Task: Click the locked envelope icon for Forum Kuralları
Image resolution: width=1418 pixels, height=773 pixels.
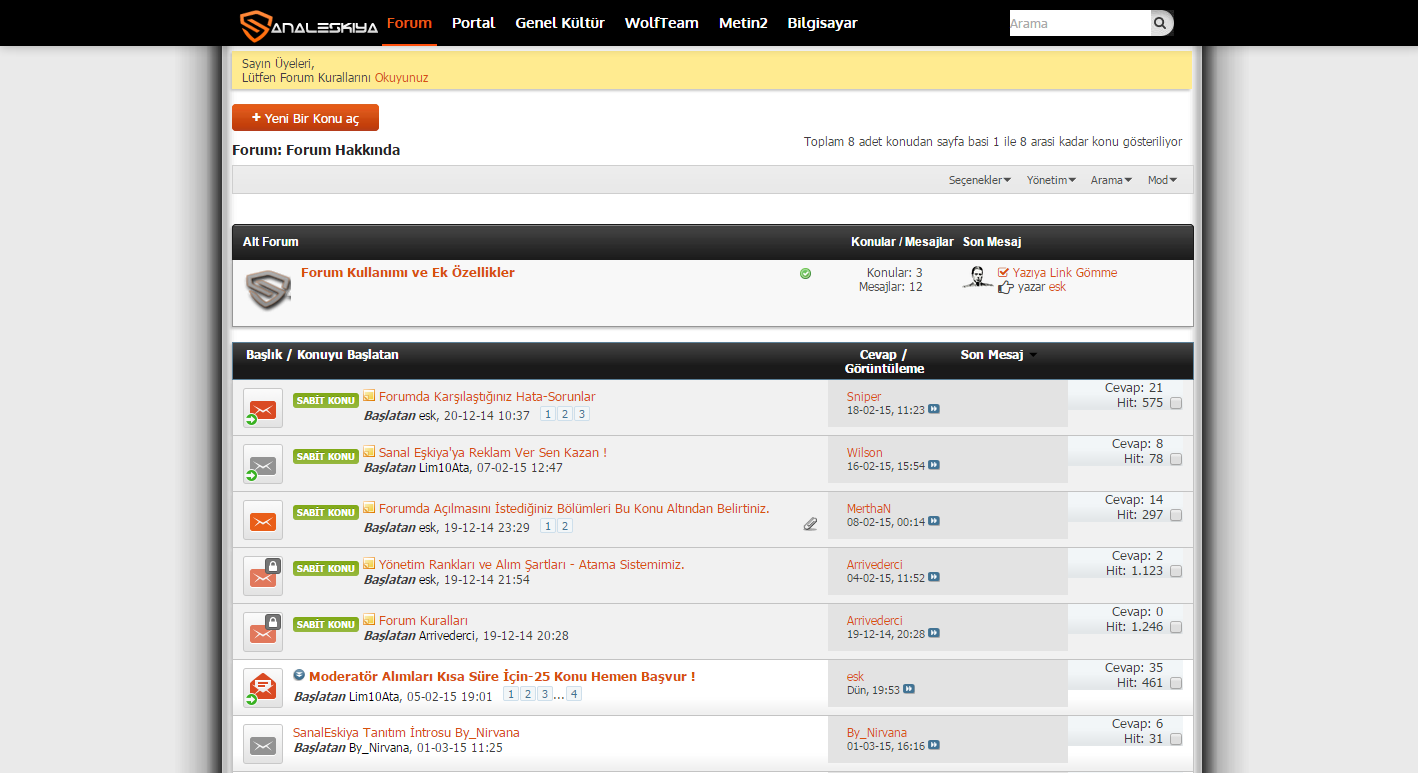Action: tap(263, 632)
